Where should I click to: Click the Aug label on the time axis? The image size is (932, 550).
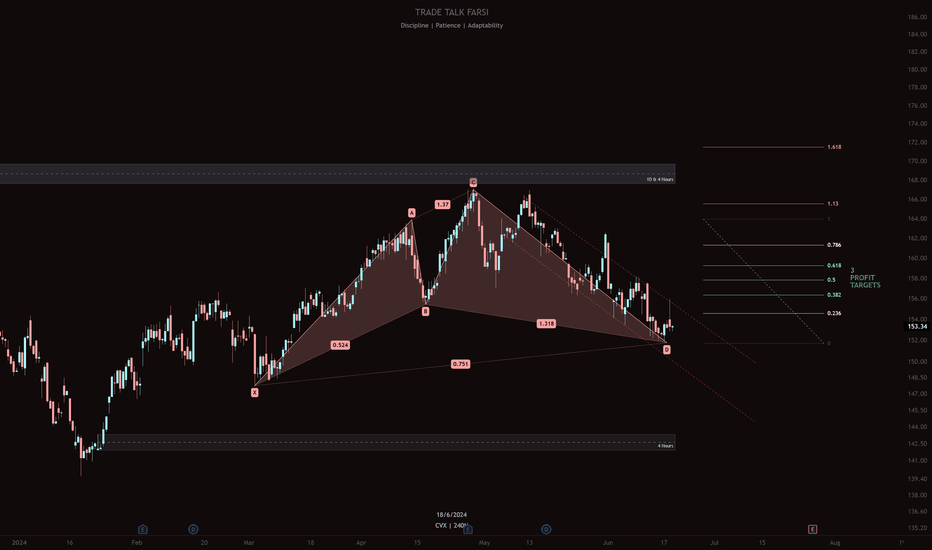(x=835, y=542)
